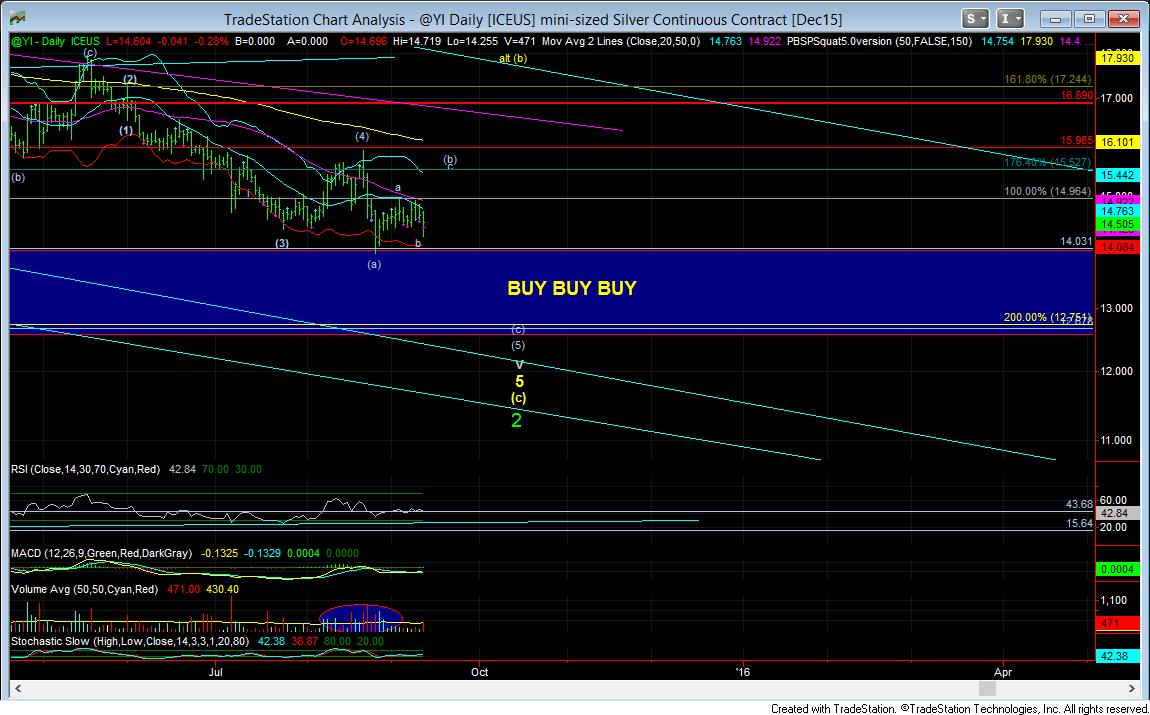Open the S symbol-link dropdown in title bar
This screenshot has height=715, width=1150.
977,18
